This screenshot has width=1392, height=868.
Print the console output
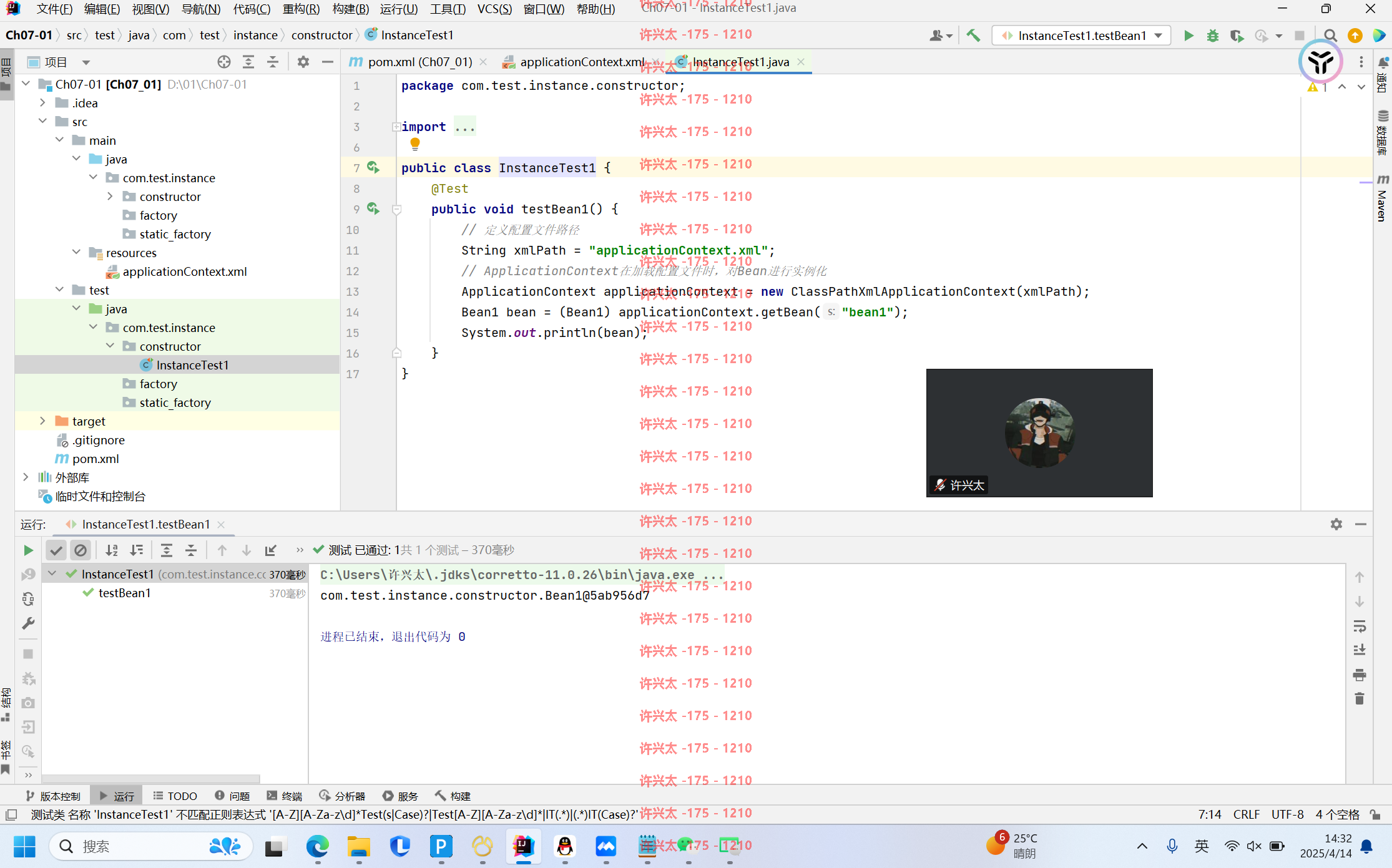[1360, 675]
